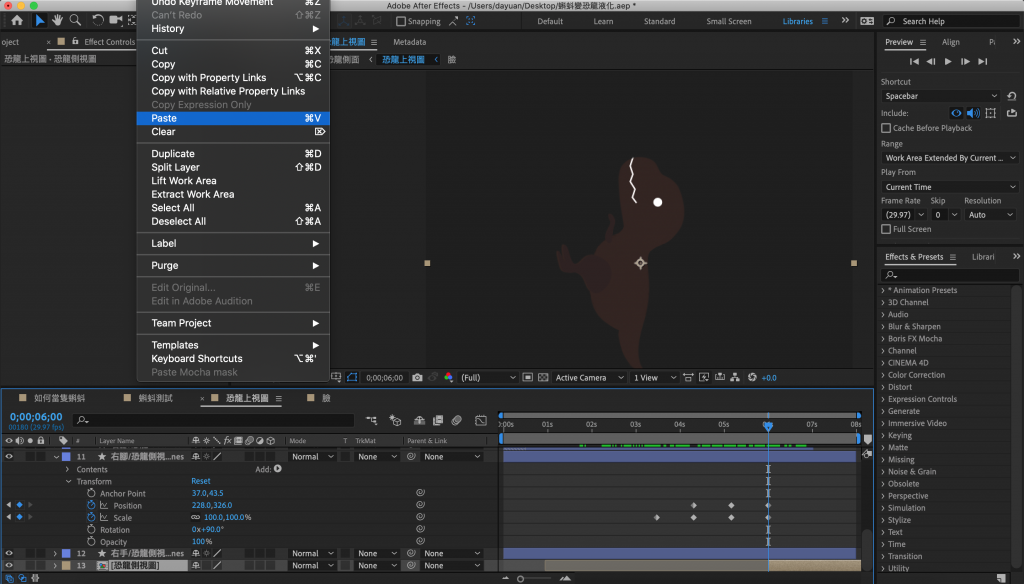Jump to first frame button
This screenshot has width=1024, height=584.
pos(914,61)
